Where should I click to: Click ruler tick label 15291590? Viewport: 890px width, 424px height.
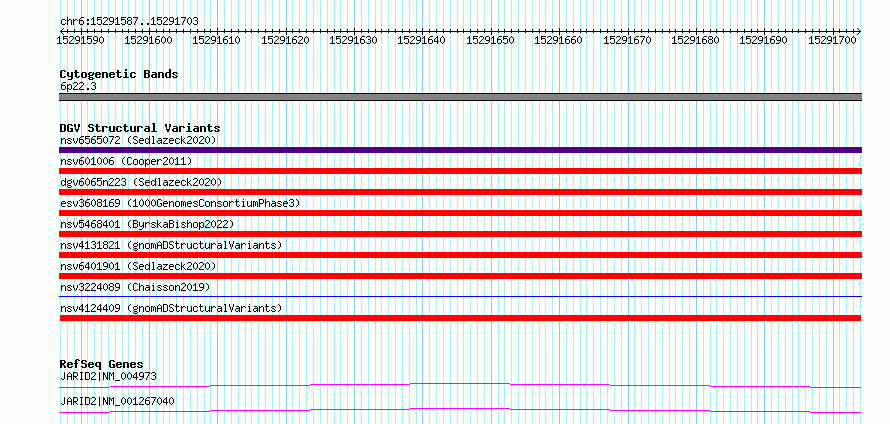[x=80, y=40]
